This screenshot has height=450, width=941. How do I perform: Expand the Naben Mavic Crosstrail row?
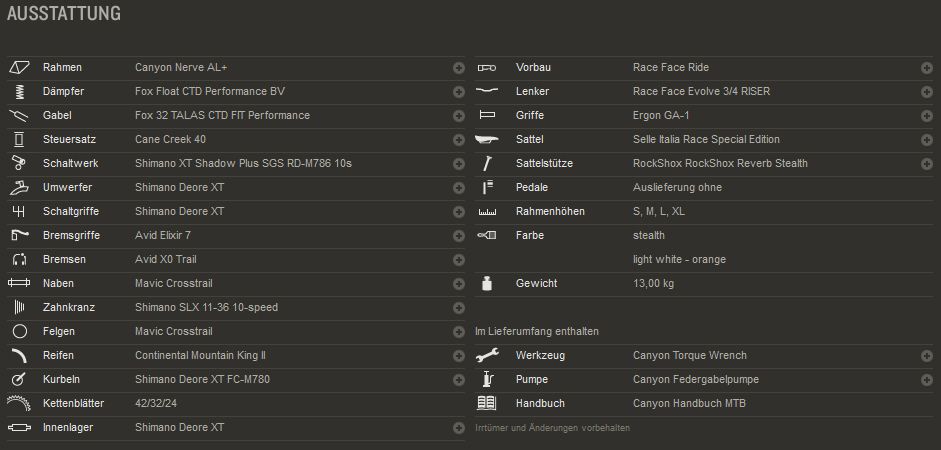pyautogui.click(x=458, y=284)
